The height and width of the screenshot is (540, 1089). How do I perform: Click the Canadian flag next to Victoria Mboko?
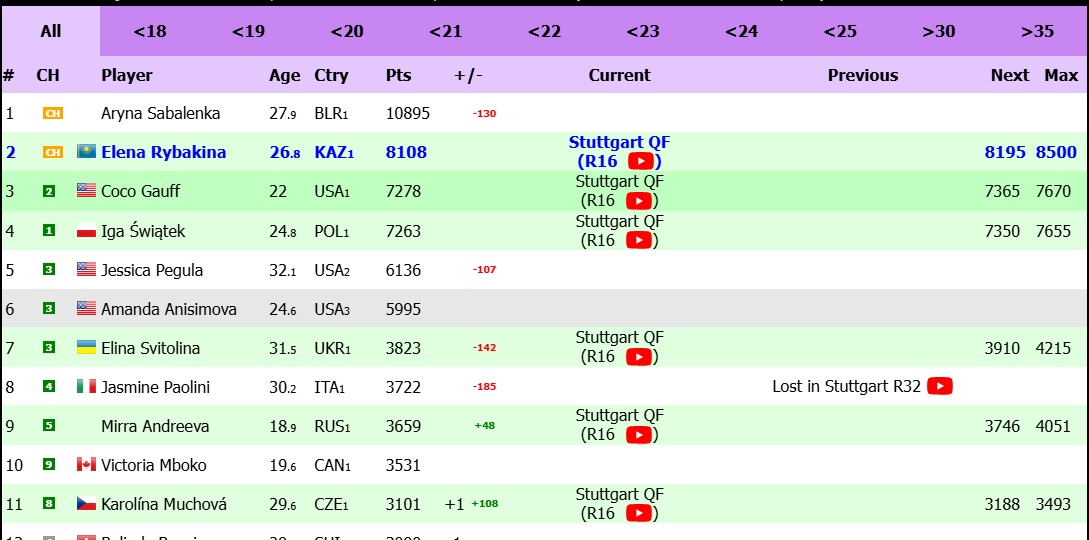coord(86,465)
